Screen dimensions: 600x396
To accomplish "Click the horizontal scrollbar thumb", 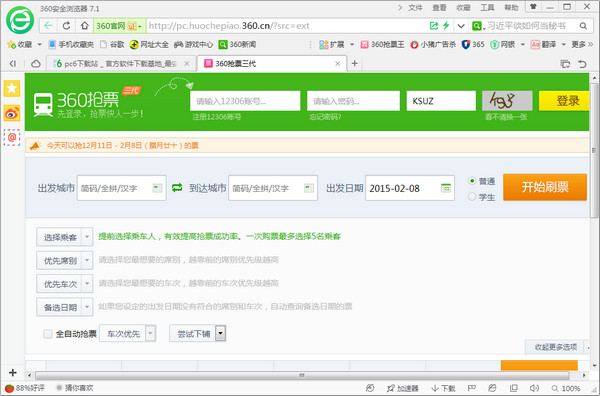I will pyautogui.click(x=302, y=375).
